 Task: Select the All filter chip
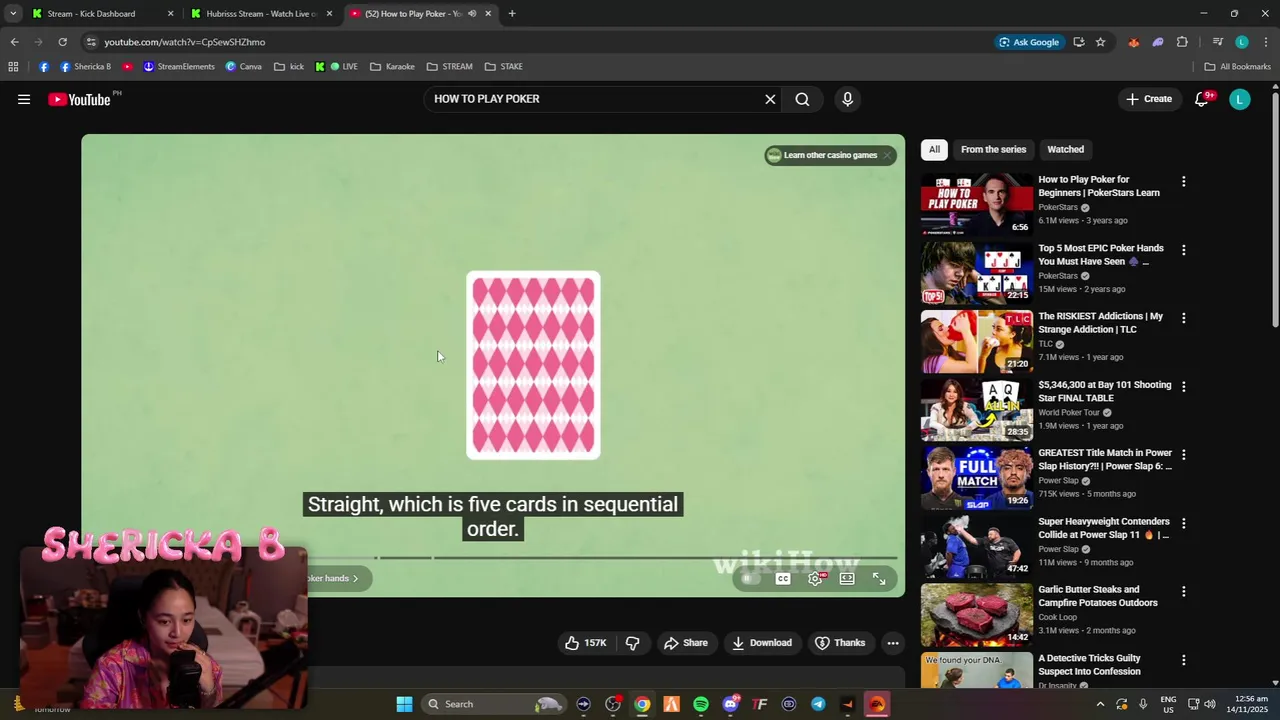(x=934, y=149)
